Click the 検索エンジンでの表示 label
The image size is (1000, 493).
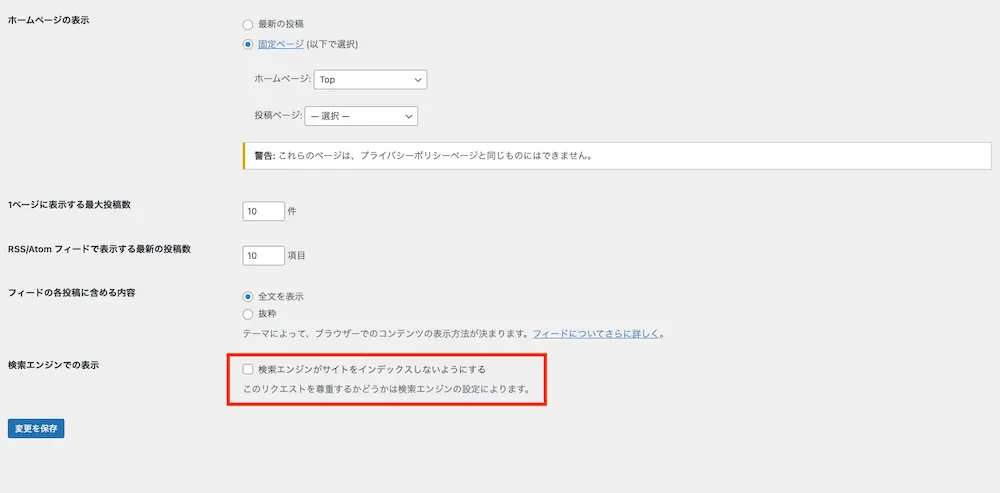[x=53, y=365]
